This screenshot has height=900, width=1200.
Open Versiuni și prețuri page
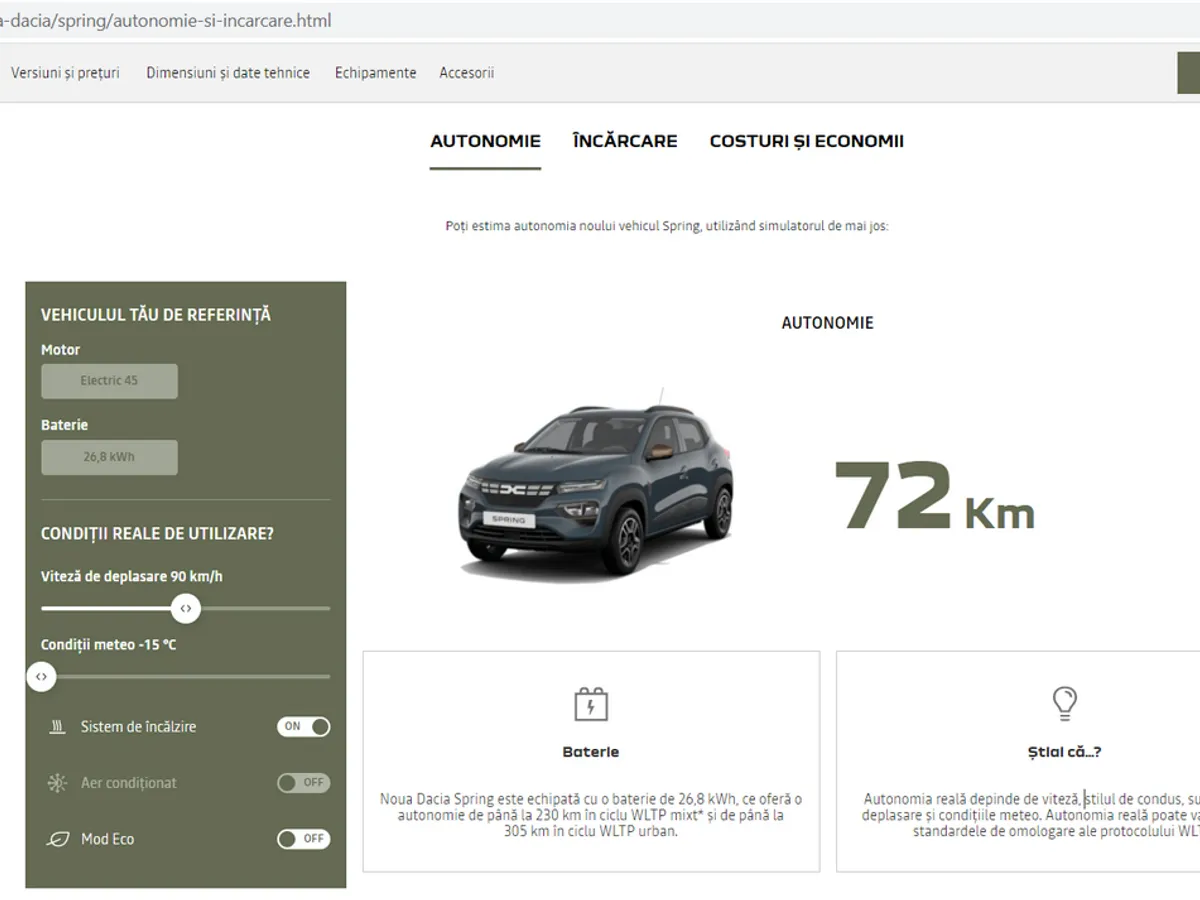tap(65, 73)
